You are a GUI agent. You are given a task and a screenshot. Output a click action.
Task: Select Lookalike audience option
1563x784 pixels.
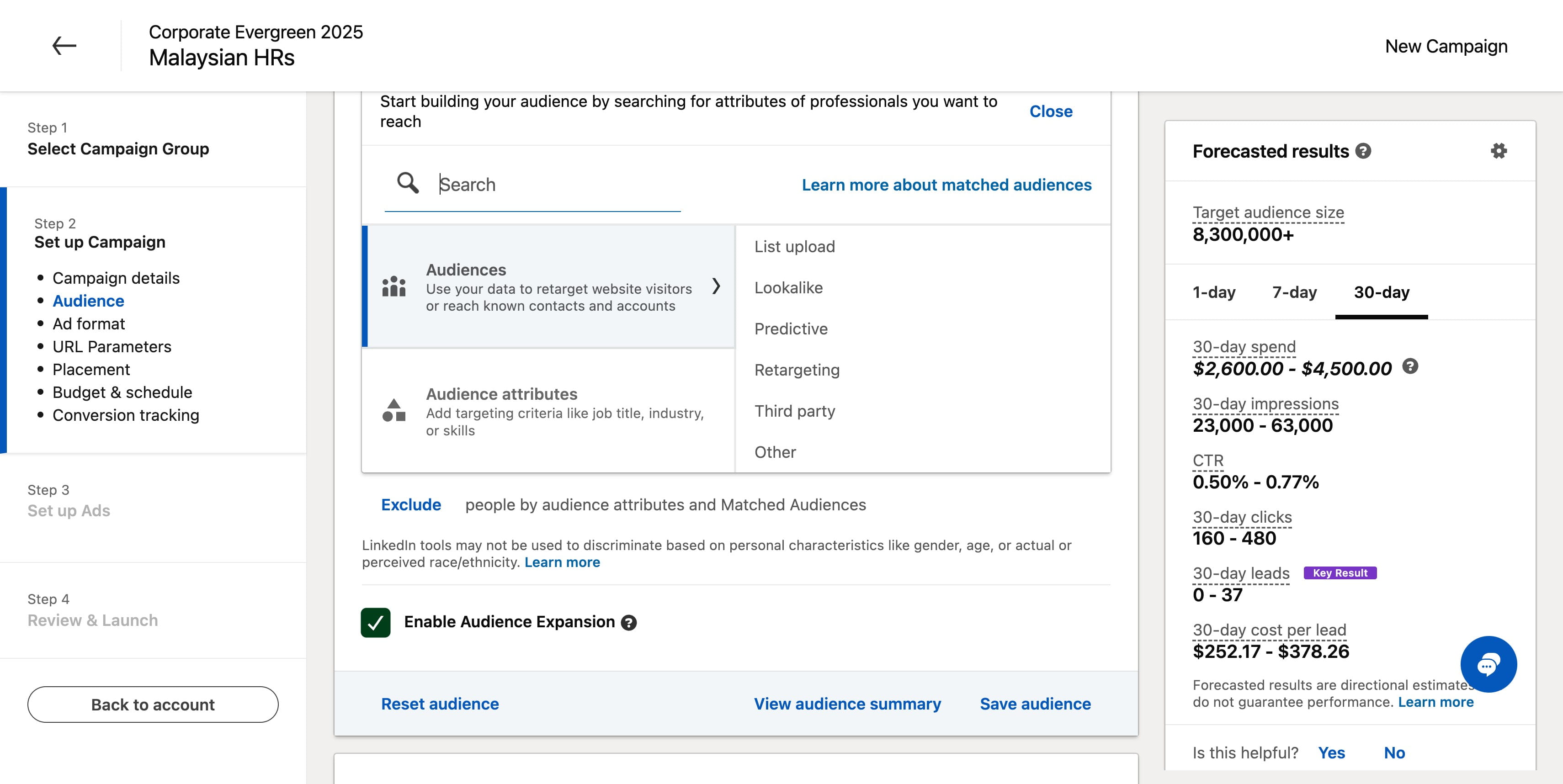(x=788, y=287)
